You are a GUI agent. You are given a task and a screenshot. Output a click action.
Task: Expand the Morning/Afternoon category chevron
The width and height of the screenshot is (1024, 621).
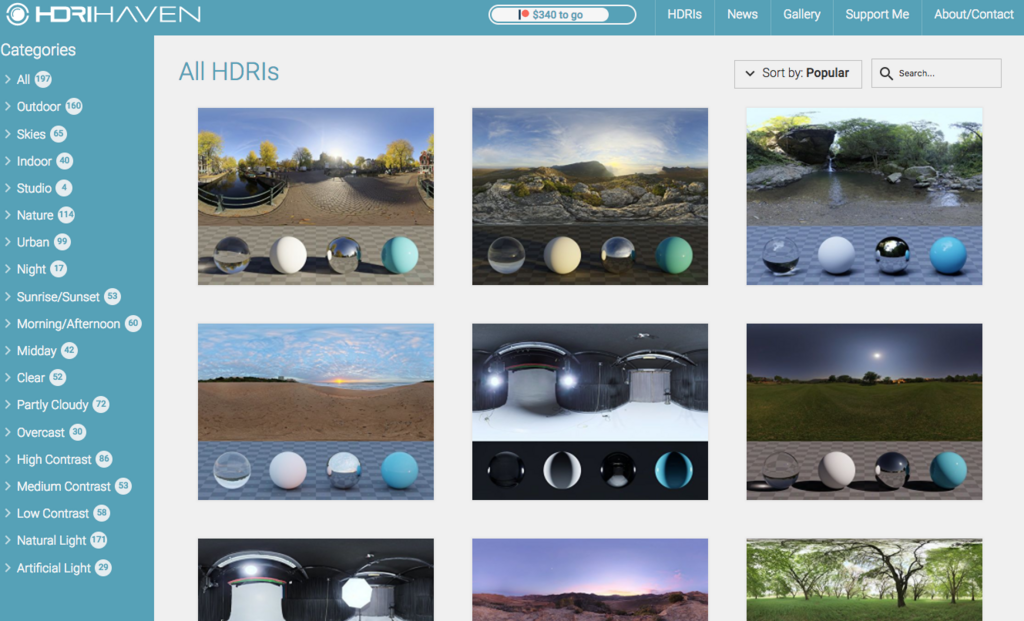click(7, 323)
